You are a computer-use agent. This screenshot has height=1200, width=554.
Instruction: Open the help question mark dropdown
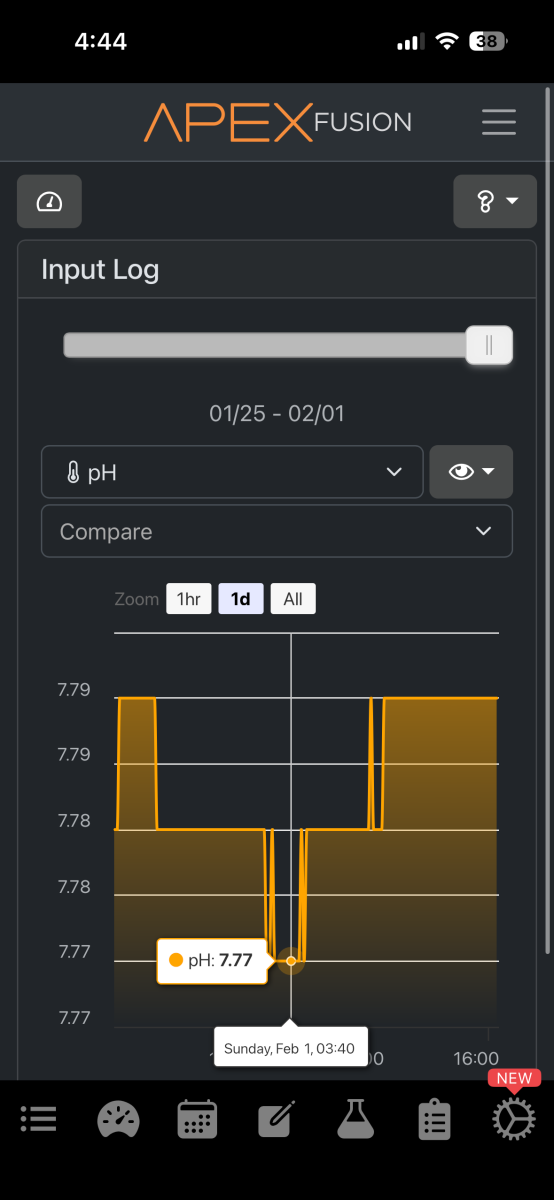pyautogui.click(x=495, y=202)
